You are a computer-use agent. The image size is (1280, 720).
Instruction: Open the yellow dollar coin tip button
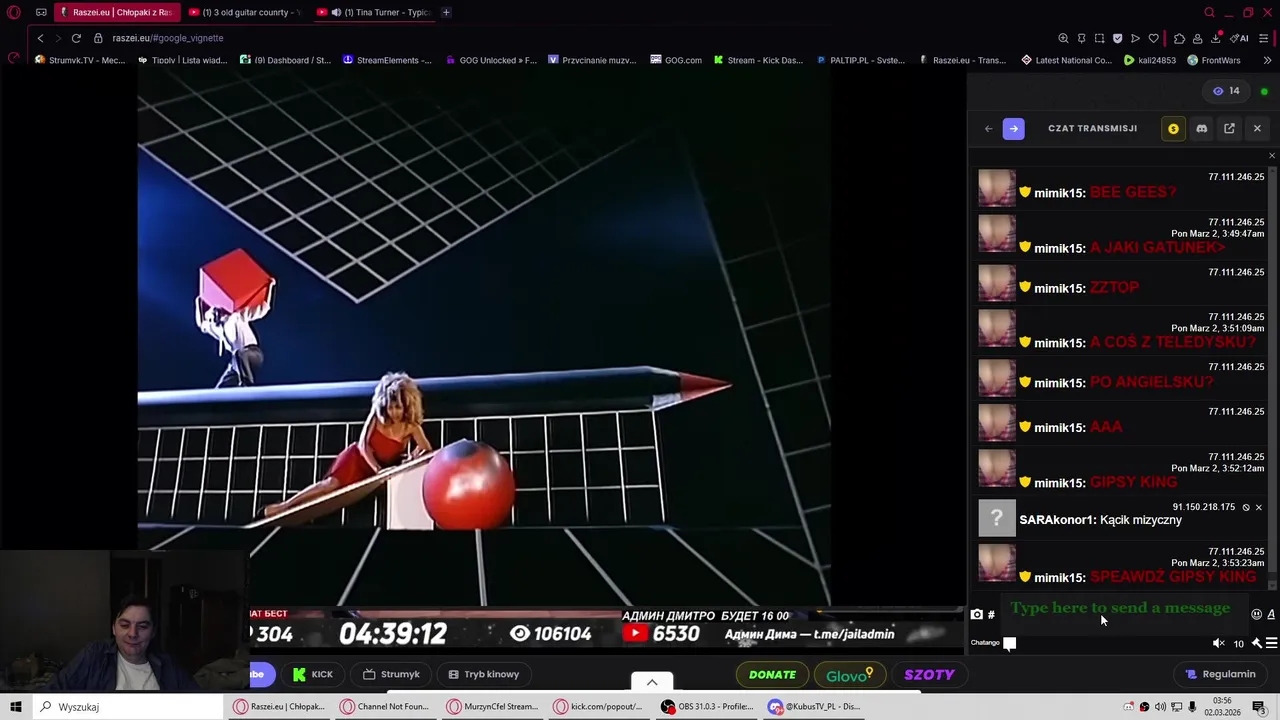(1173, 128)
